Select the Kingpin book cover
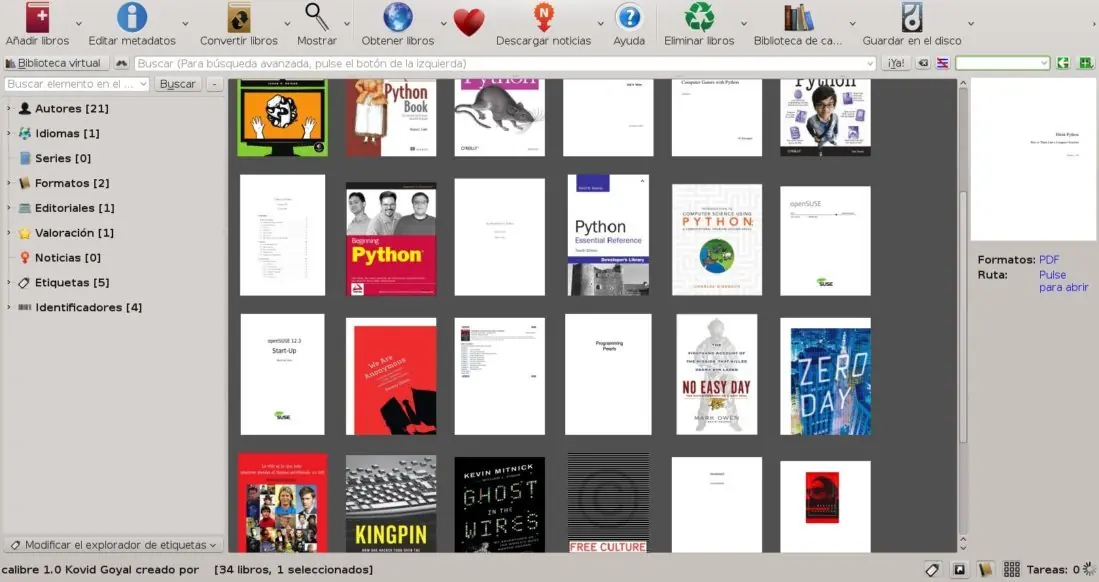Image resolution: width=1099 pixels, height=582 pixels. coord(391,503)
